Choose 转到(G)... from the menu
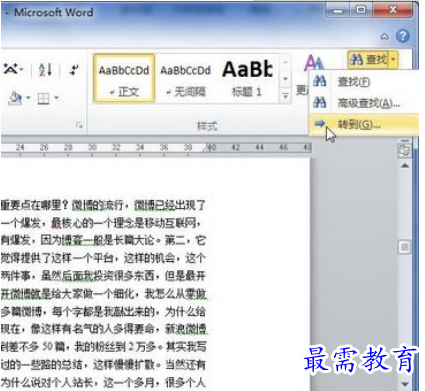 click(364, 125)
